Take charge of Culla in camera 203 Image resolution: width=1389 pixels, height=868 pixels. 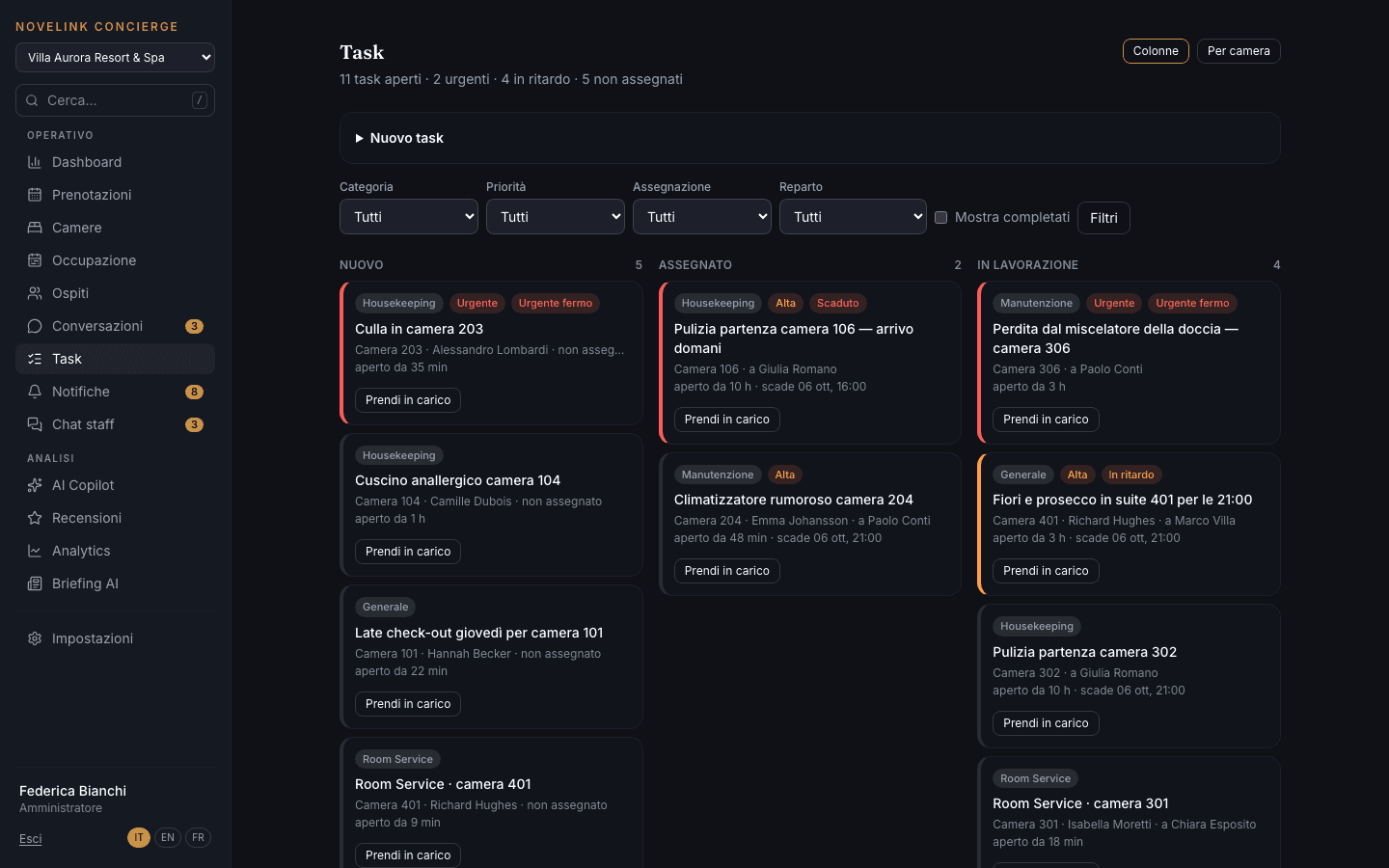[408, 400]
